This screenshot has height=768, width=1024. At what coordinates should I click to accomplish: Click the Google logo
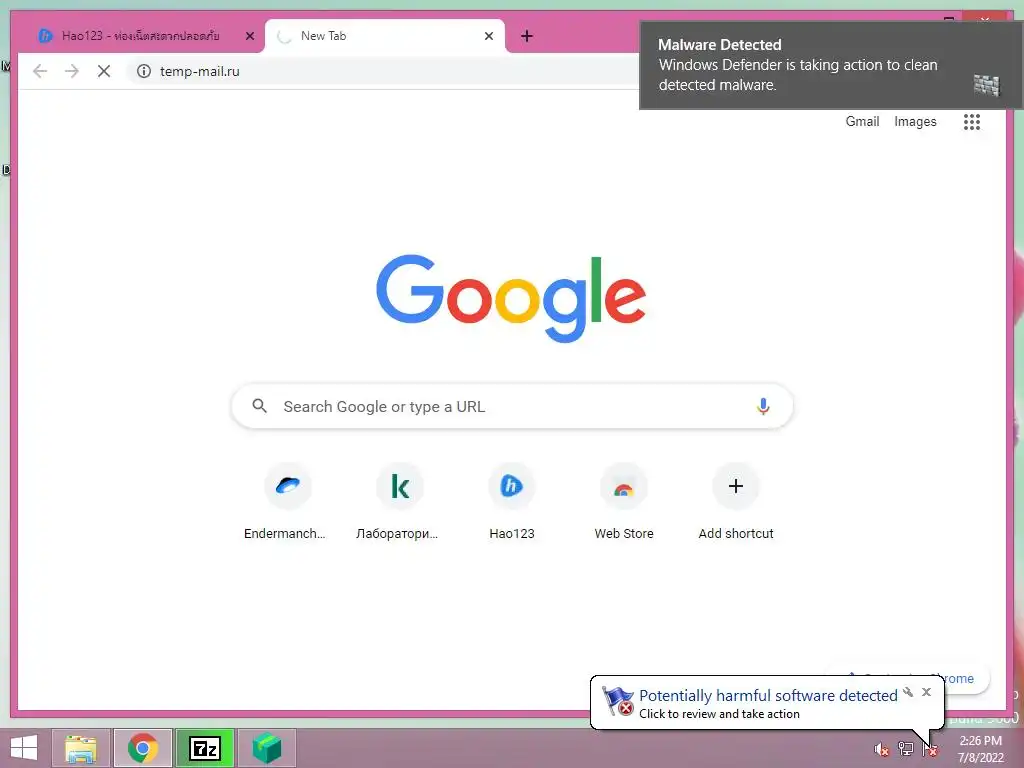(x=511, y=298)
